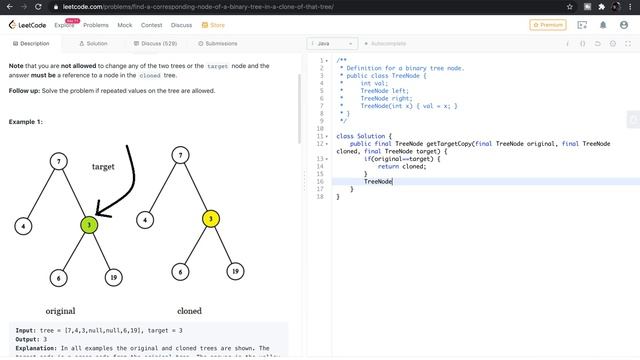Collapse getTargetCopy method at line 12

click(x=327, y=144)
